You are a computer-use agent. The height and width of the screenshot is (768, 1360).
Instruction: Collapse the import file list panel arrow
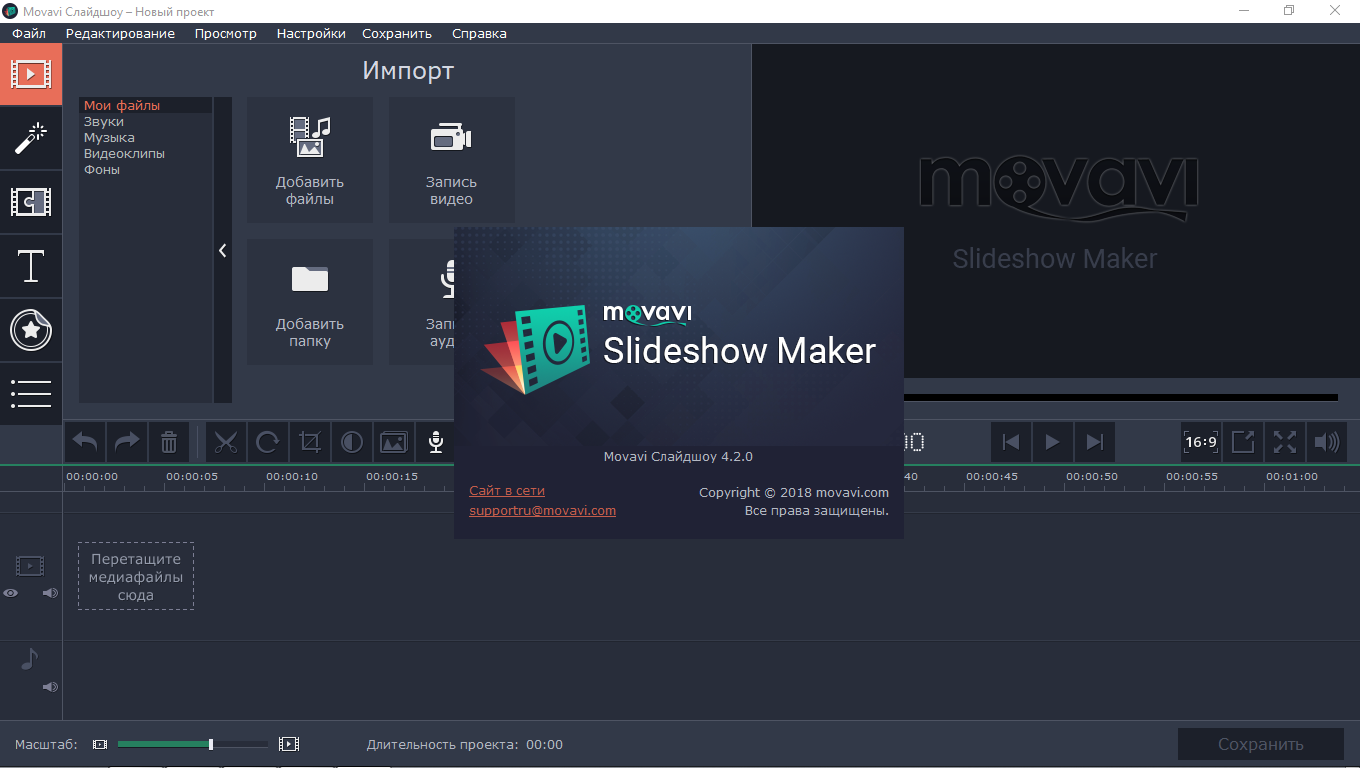click(222, 251)
